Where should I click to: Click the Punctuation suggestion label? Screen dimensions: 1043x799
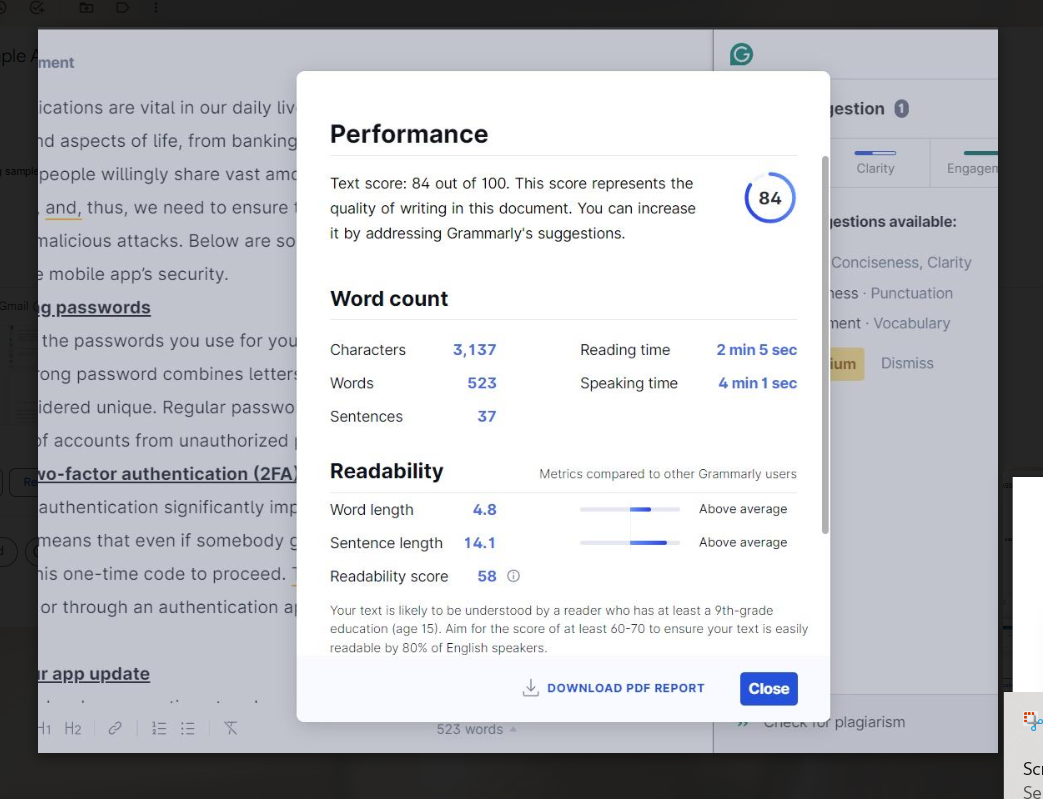(x=911, y=293)
